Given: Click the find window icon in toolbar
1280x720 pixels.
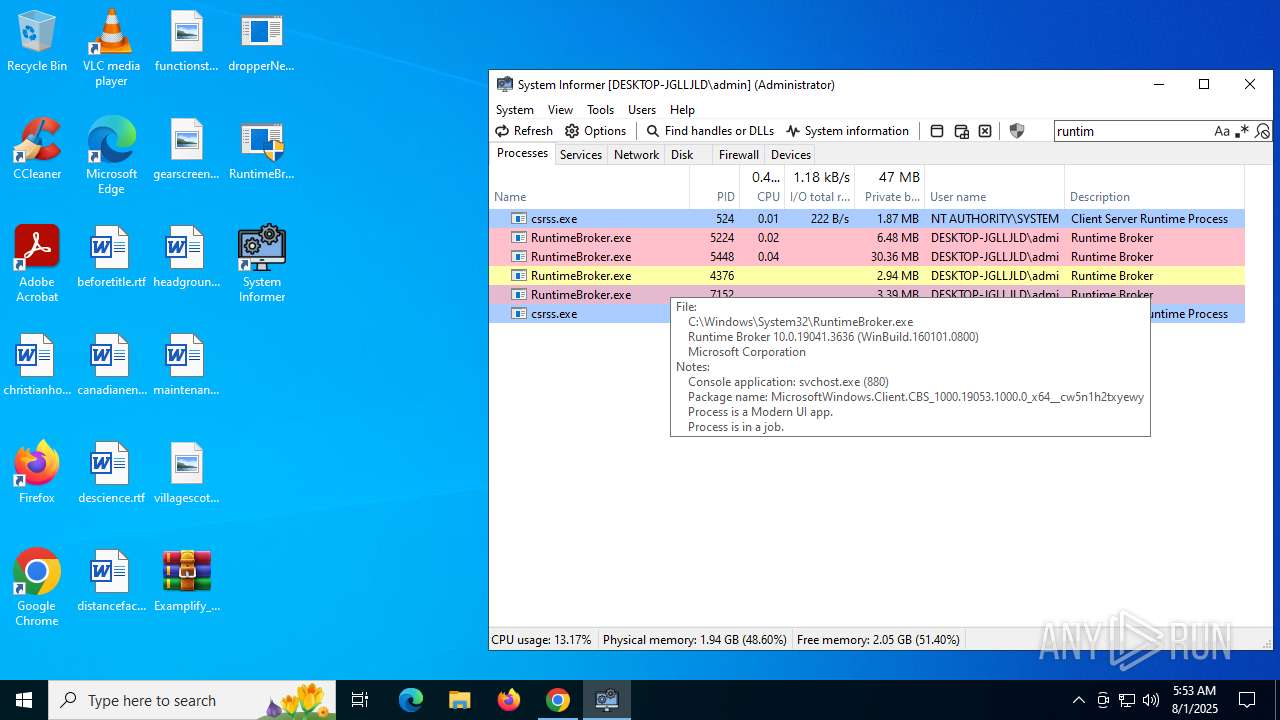Looking at the screenshot, I should 937,131.
